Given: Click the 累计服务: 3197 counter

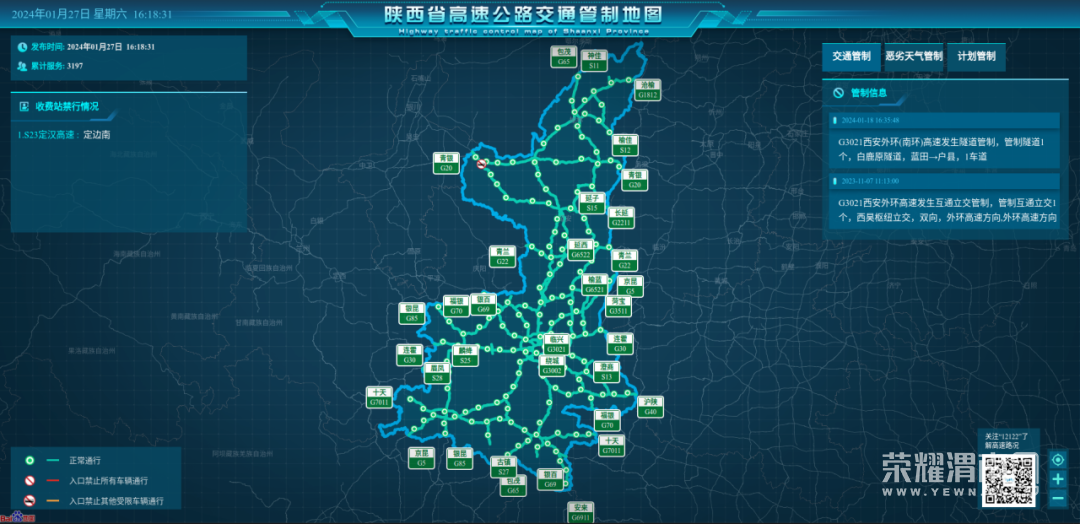Looking at the screenshot, I should 57,66.
